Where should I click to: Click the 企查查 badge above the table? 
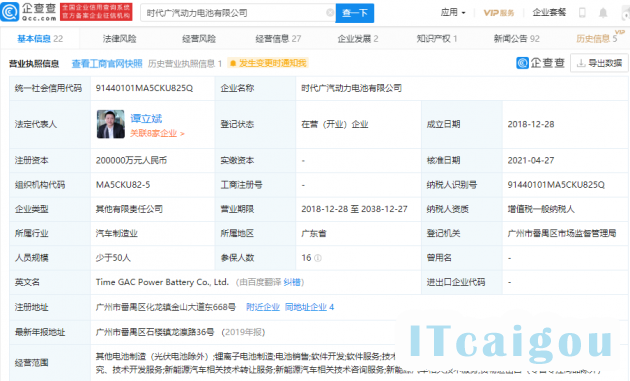point(540,63)
